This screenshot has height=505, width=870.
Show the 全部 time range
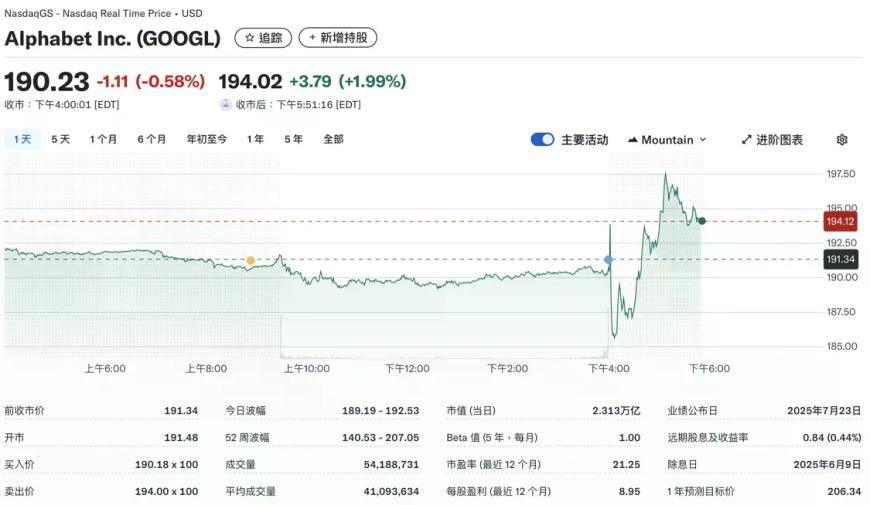333,139
